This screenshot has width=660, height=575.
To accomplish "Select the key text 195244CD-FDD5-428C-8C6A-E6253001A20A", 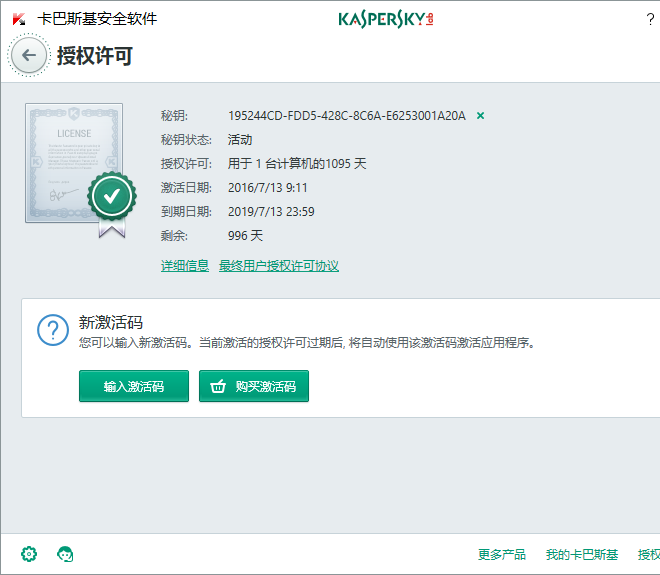I will (x=347, y=116).
